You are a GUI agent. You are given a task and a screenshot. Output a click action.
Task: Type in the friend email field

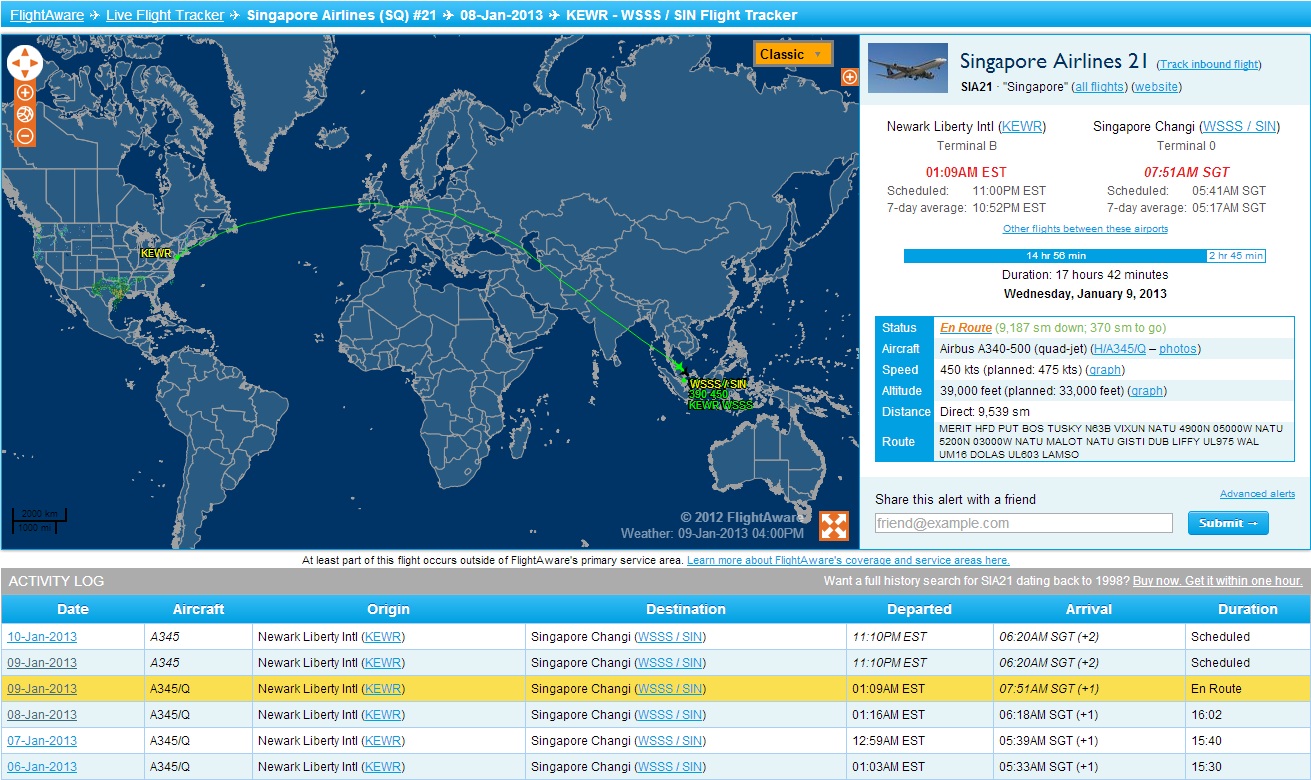pos(1022,523)
